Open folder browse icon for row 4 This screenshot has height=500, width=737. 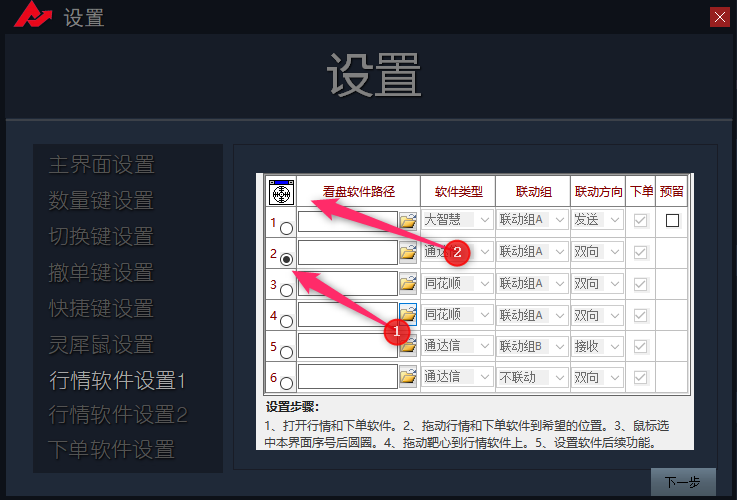[x=408, y=314]
